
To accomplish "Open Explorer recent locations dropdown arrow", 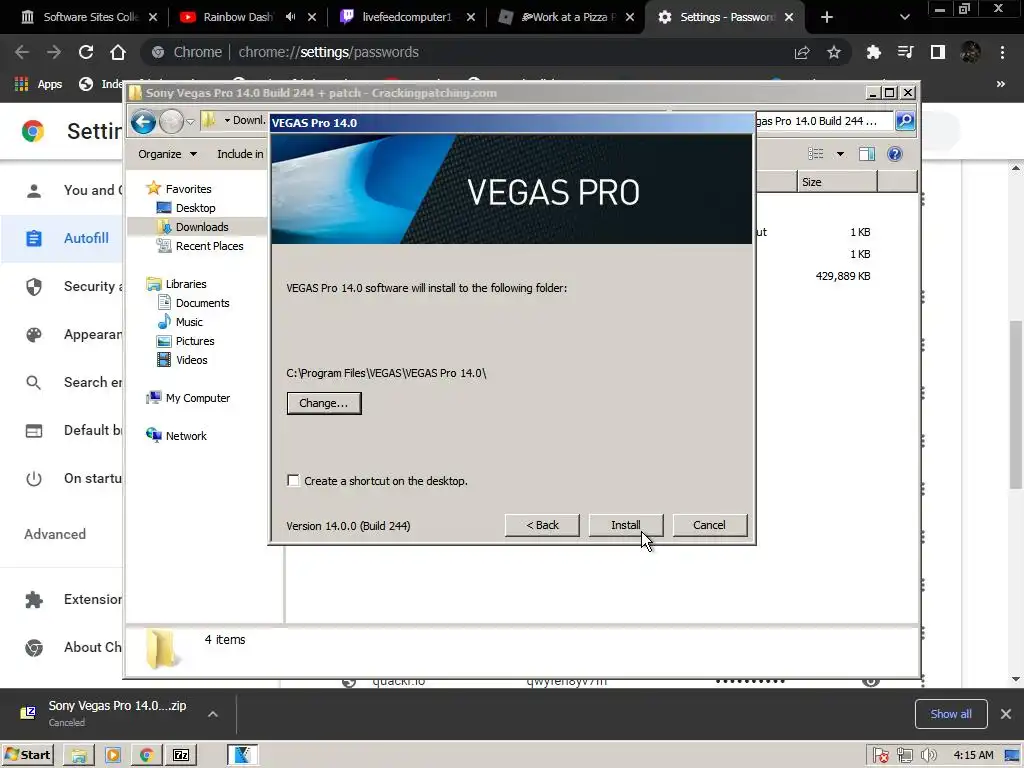I will [x=190, y=121].
